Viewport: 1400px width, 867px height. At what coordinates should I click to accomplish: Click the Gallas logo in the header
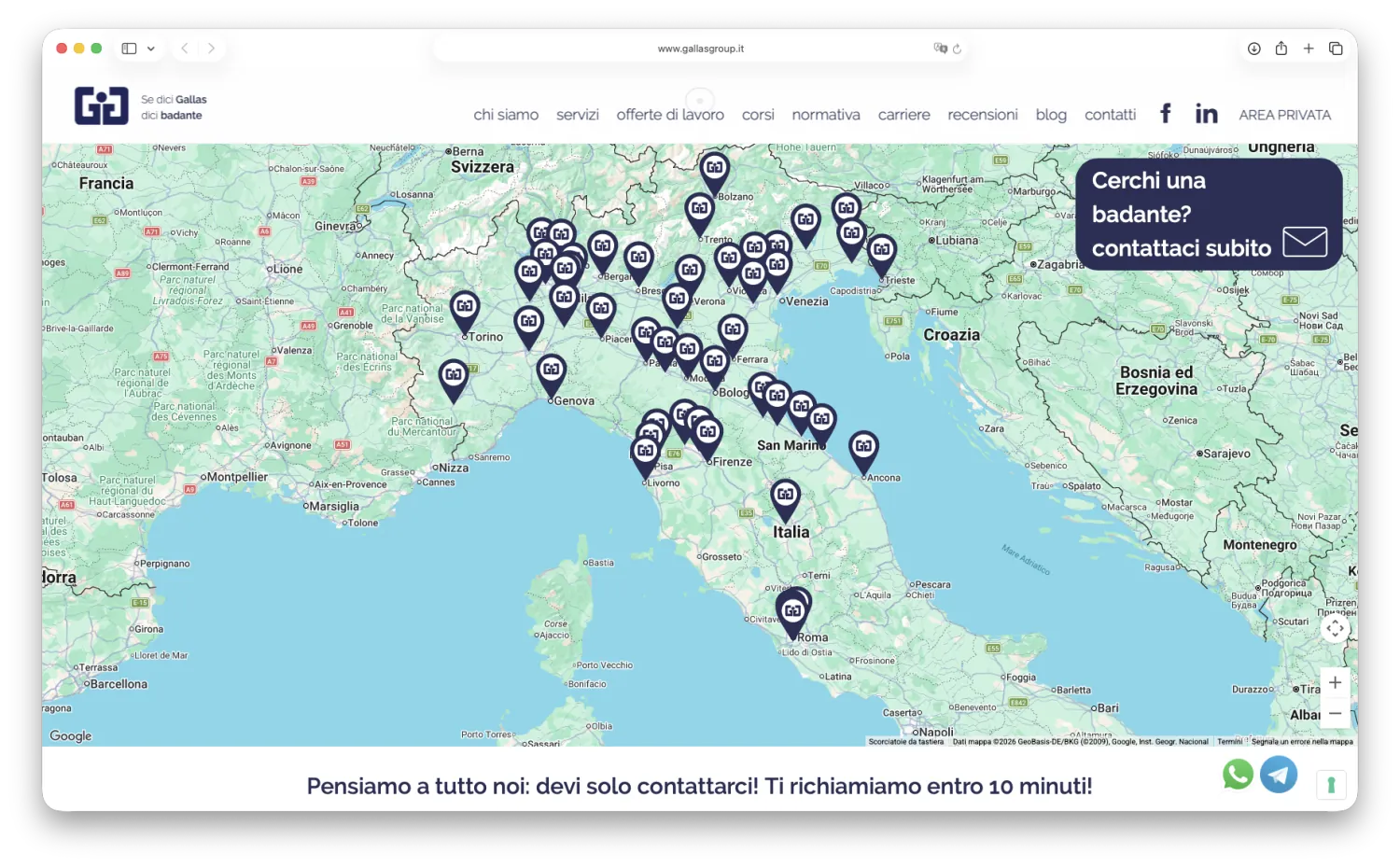tap(102, 106)
